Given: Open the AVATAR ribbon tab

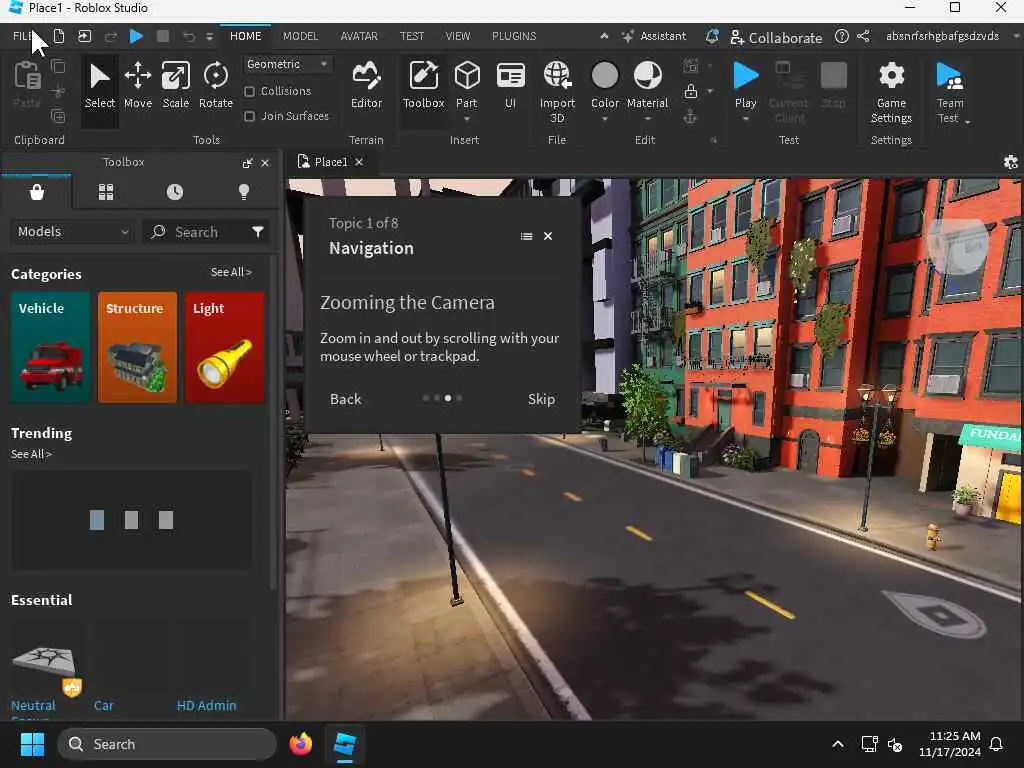Looking at the screenshot, I should tap(359, 37).
